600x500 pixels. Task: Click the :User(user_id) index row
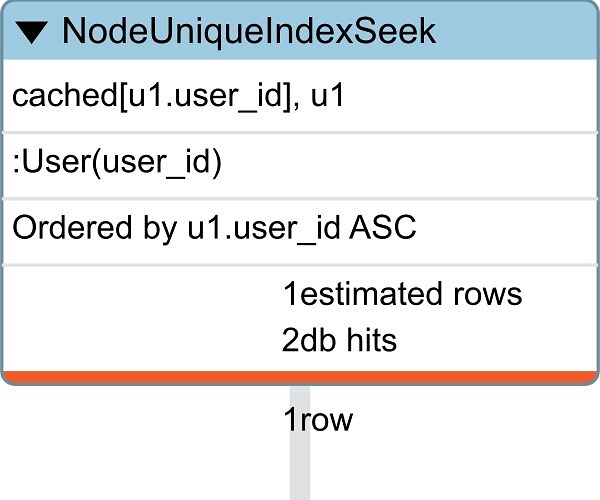click(x=300, y=166)
